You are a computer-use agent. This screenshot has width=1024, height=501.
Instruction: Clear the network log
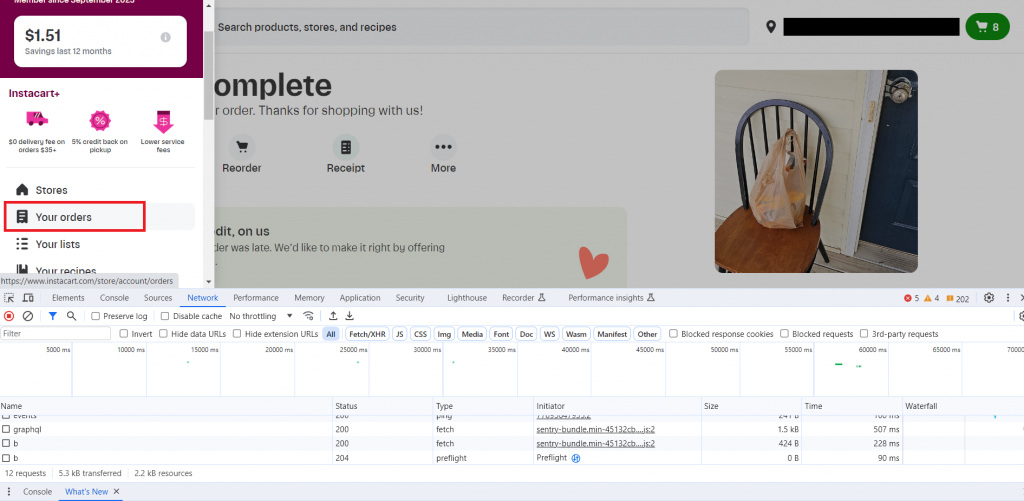pos(27,316)
